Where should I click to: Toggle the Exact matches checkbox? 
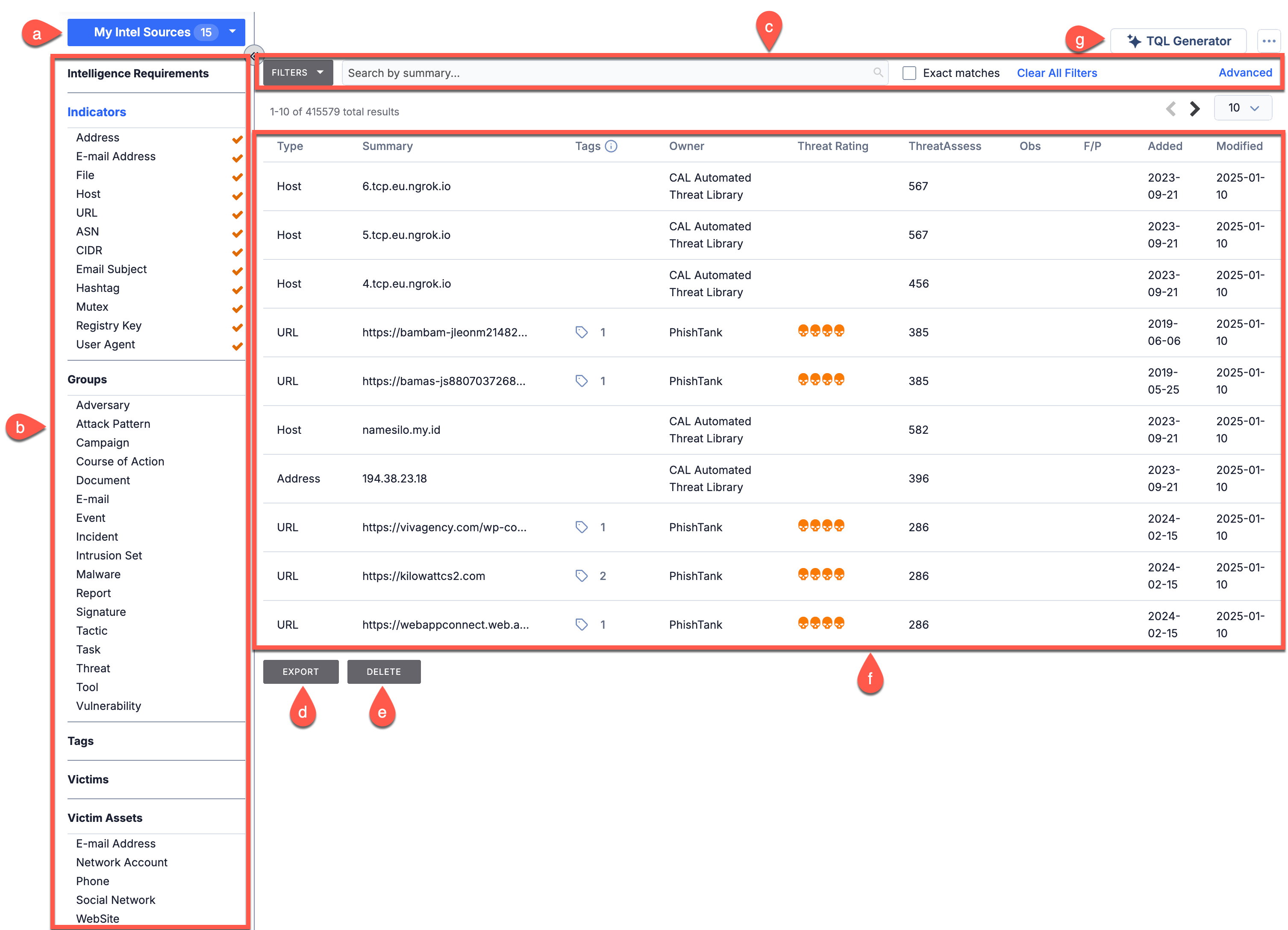[x=909, y=72]
